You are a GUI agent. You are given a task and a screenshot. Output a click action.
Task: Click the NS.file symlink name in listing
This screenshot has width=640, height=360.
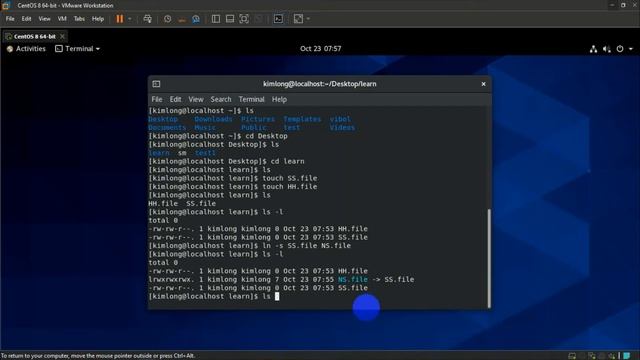pos(353,279)
